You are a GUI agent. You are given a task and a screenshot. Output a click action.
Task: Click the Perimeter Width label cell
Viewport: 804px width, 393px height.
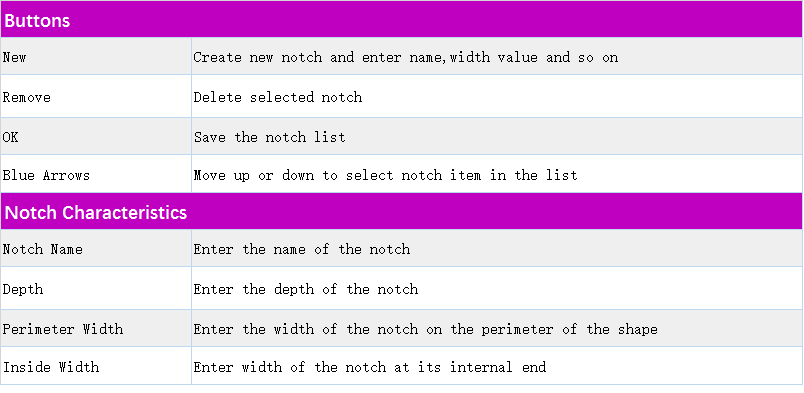(x=96, y=328)
